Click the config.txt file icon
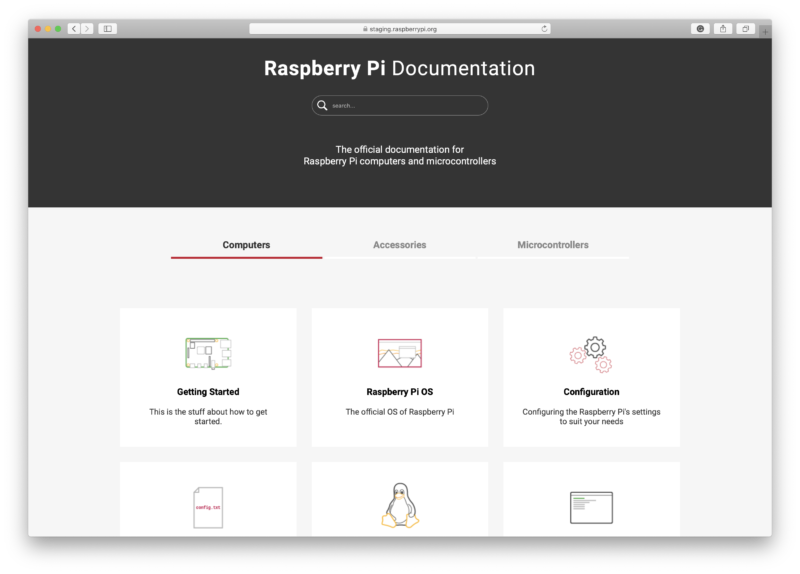Viewport: 800px width, 574px height. point(208,507)
